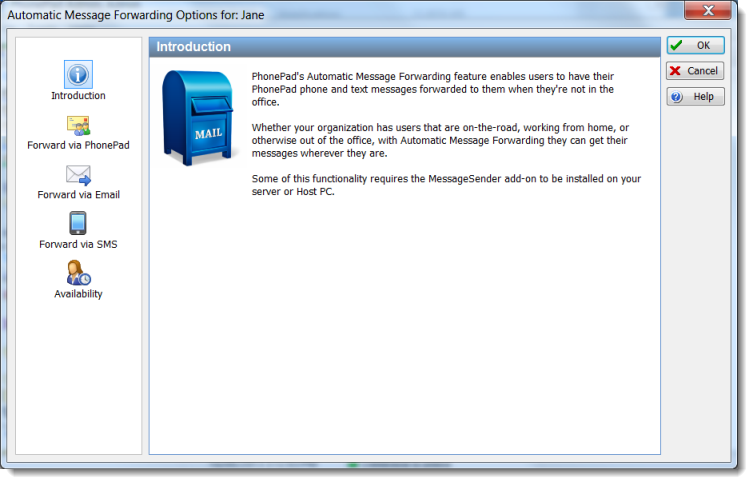Close the Automatic Message Forwarding window
Image resolution: width=753 pixels, height=484 pixels.
708,10
